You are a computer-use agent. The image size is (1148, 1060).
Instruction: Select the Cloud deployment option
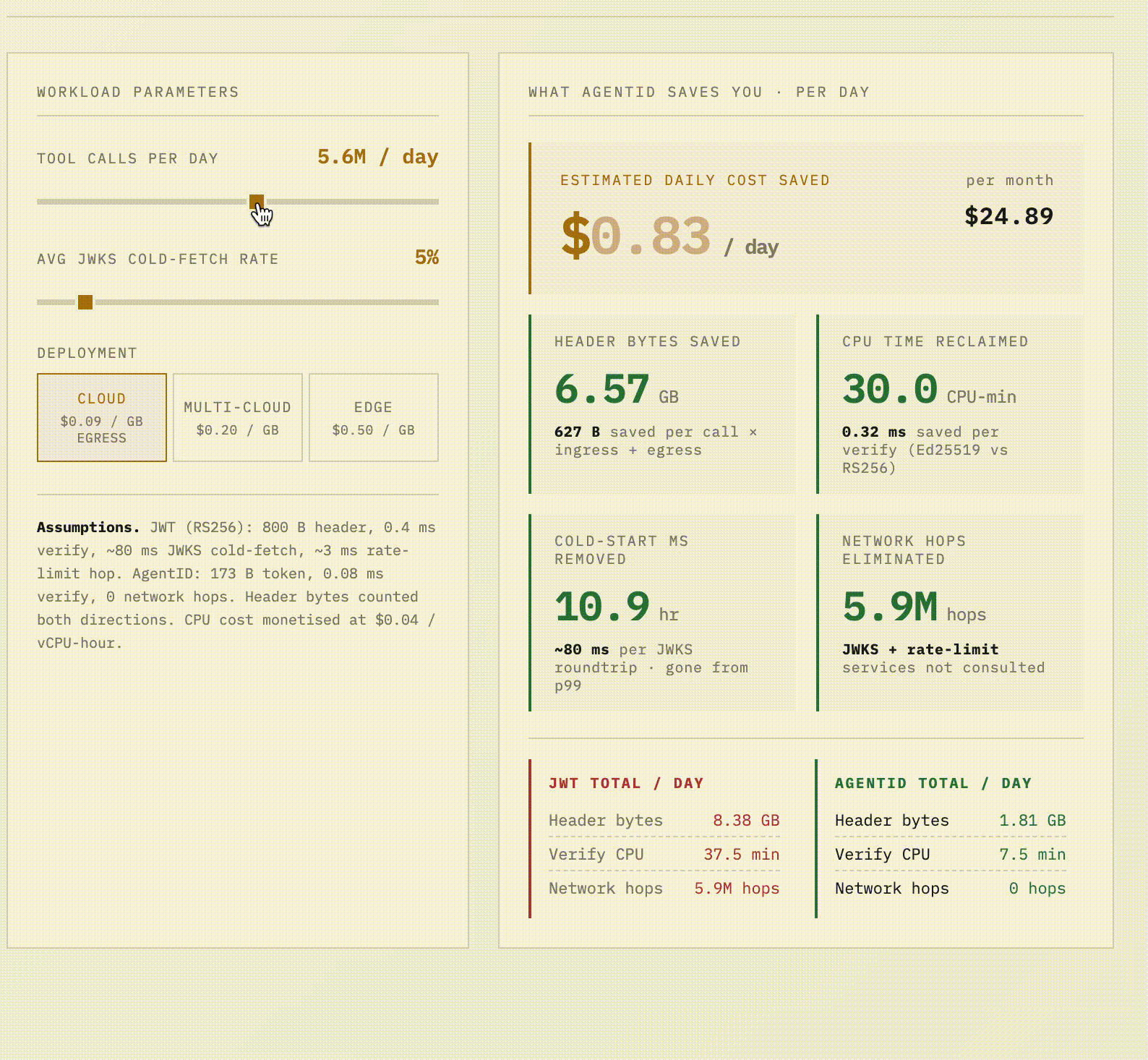pyautogui.click(x=102, y=417)
